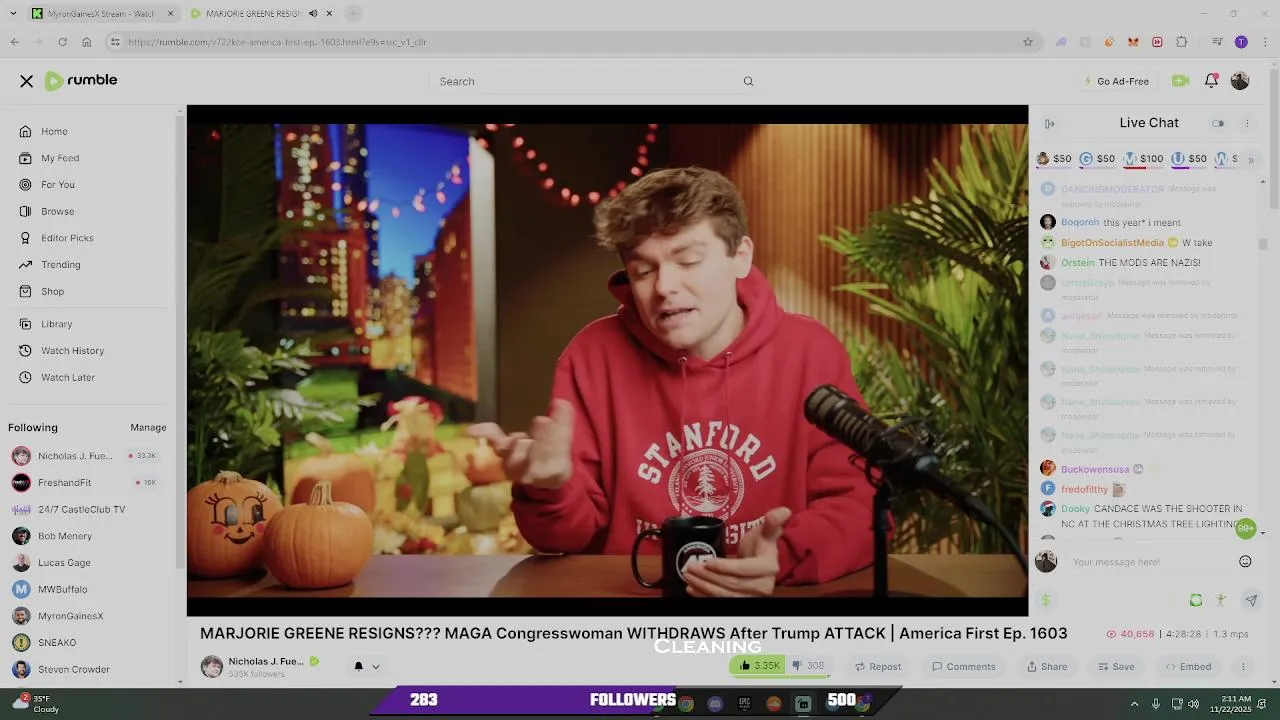
Task: Click the raid figure icon below chat
Action: (1221, 600)
